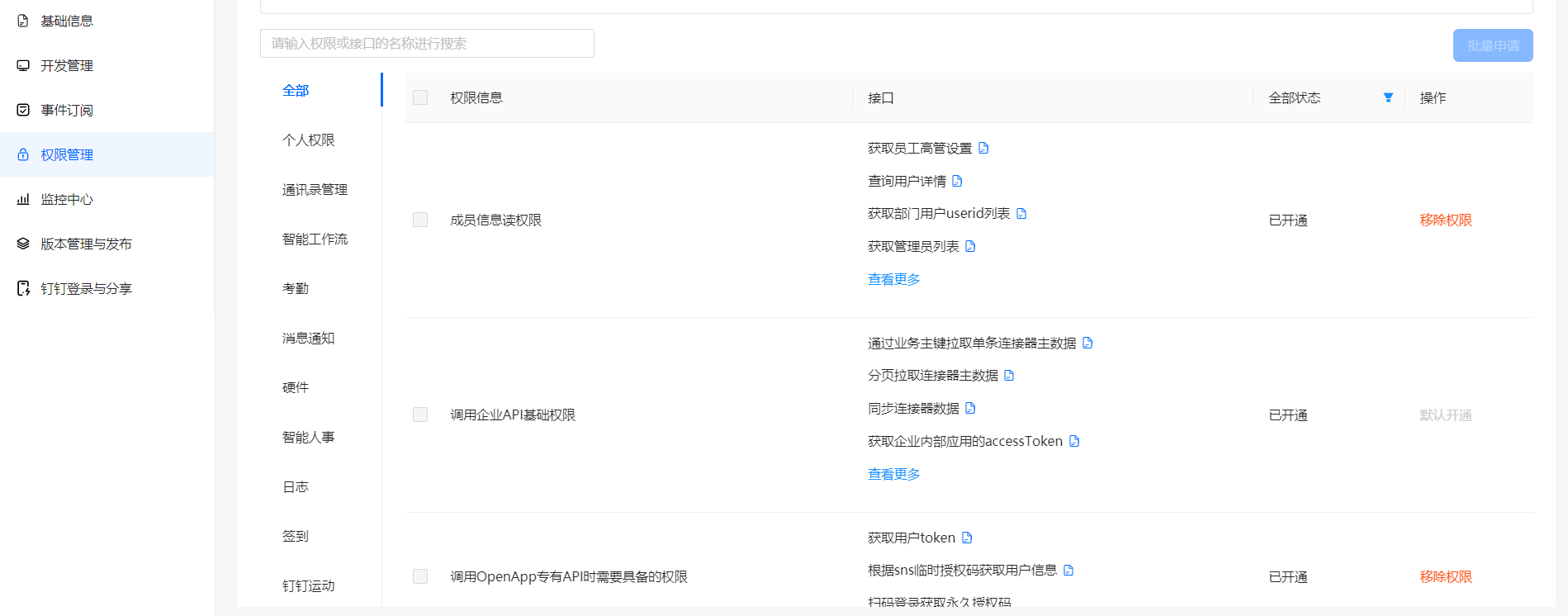Viewport: 1568px width, 616px height.
Task: Open doc icon for 分页拉取连接器主数据
Action: [x=1009, y=376]
